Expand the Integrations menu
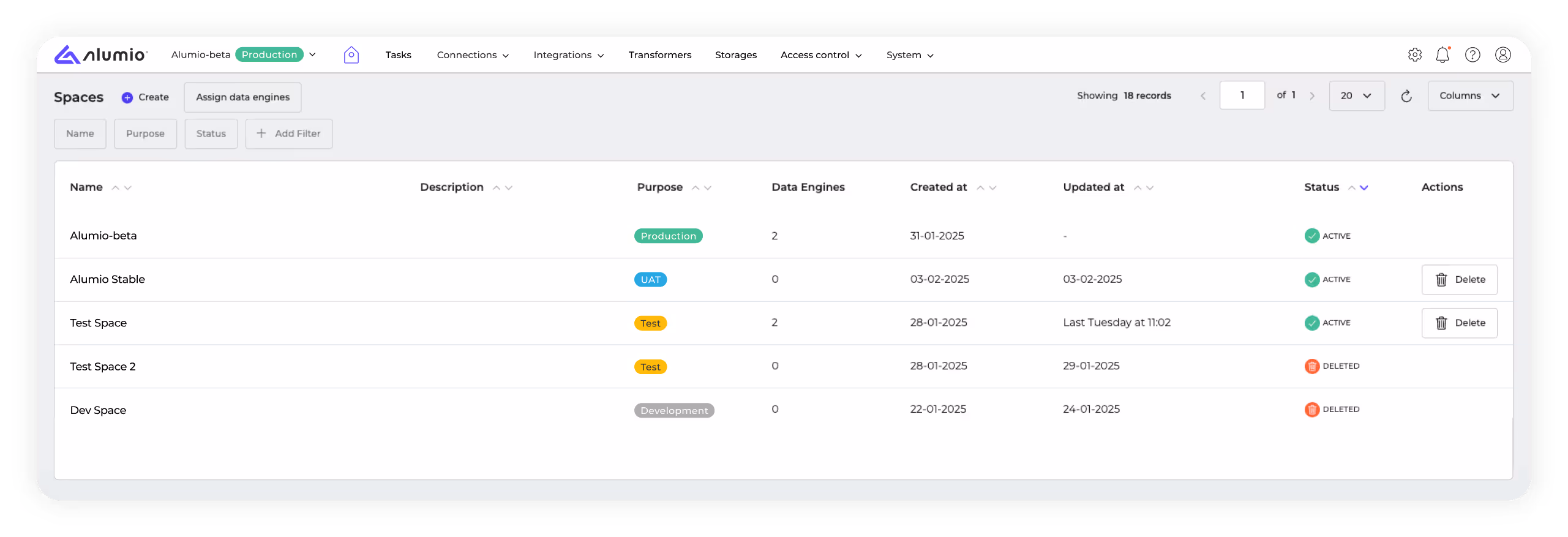Viewport: 1568px width, 537px height. (569, 55)
